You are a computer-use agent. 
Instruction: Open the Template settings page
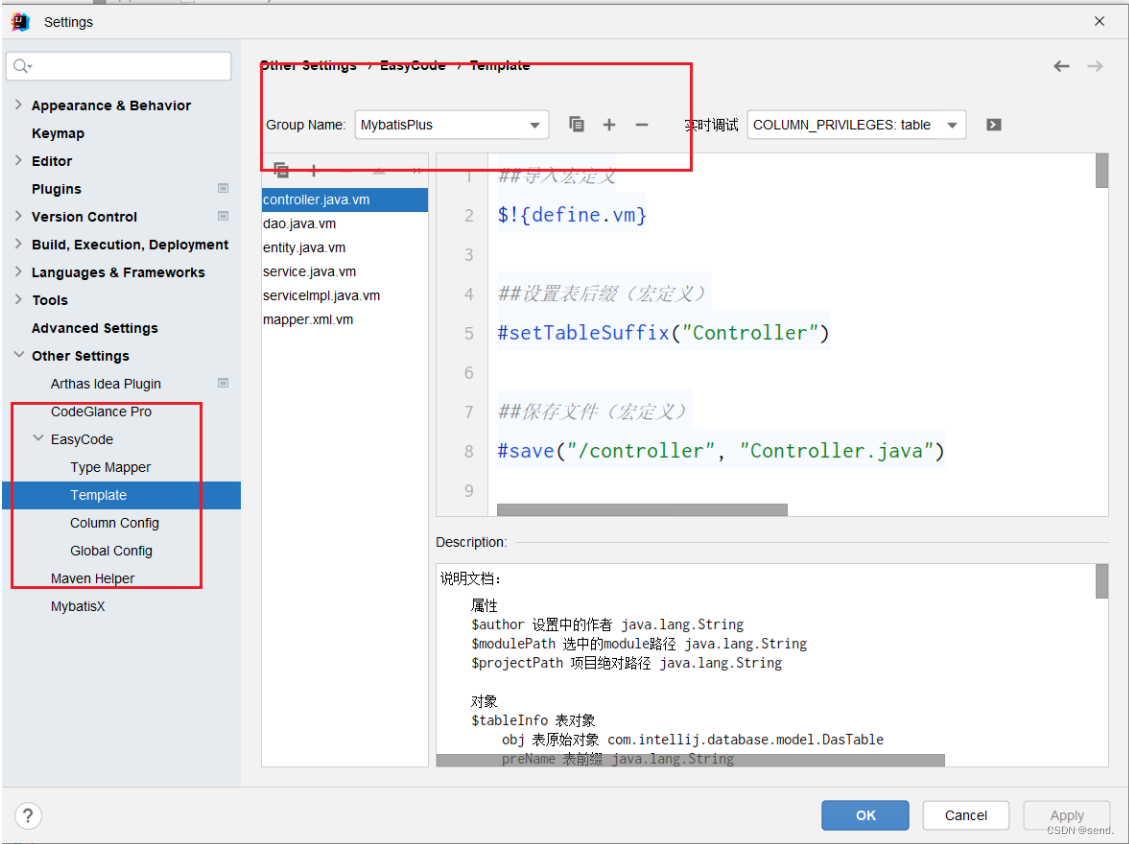click(x=98, y=495)
